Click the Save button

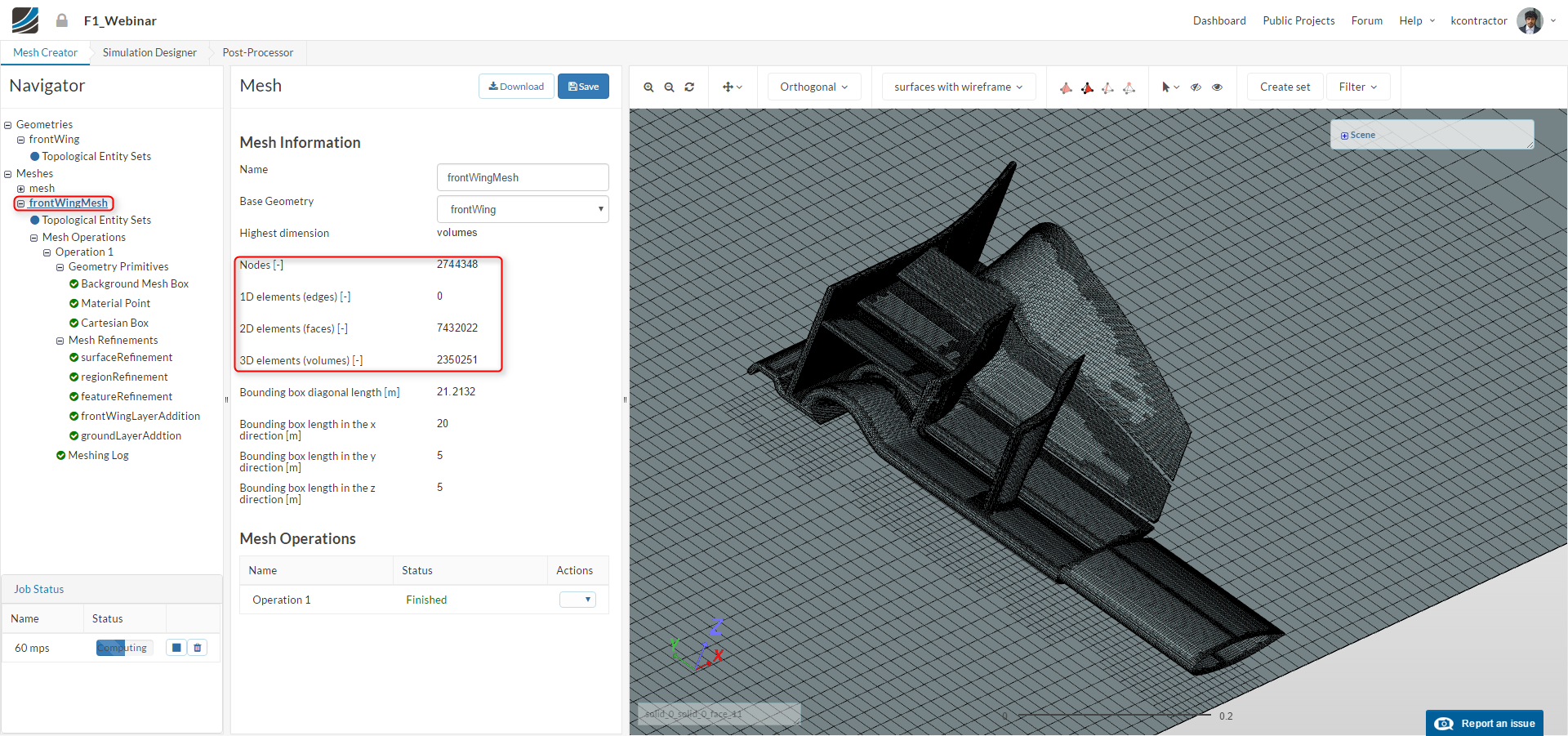[583, 87]
